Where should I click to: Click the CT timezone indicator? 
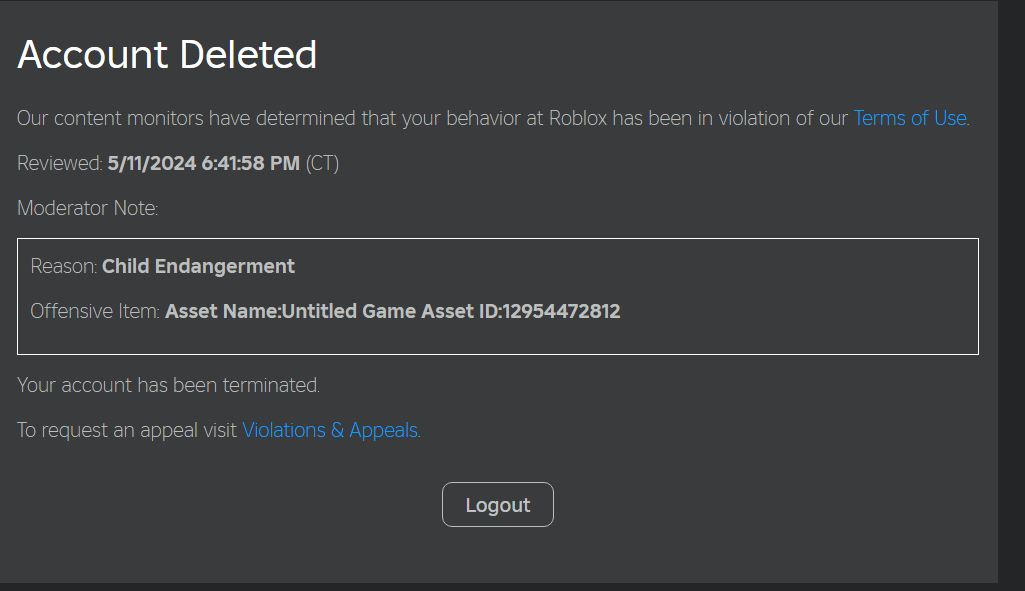tap(324, 163)
